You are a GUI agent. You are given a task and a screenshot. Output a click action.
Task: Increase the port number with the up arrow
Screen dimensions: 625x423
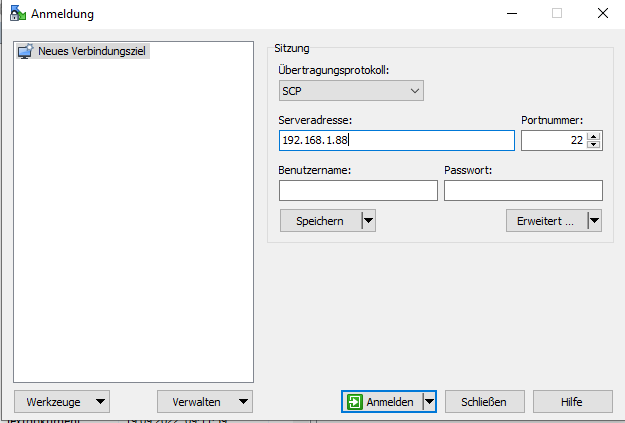point(594,136)
